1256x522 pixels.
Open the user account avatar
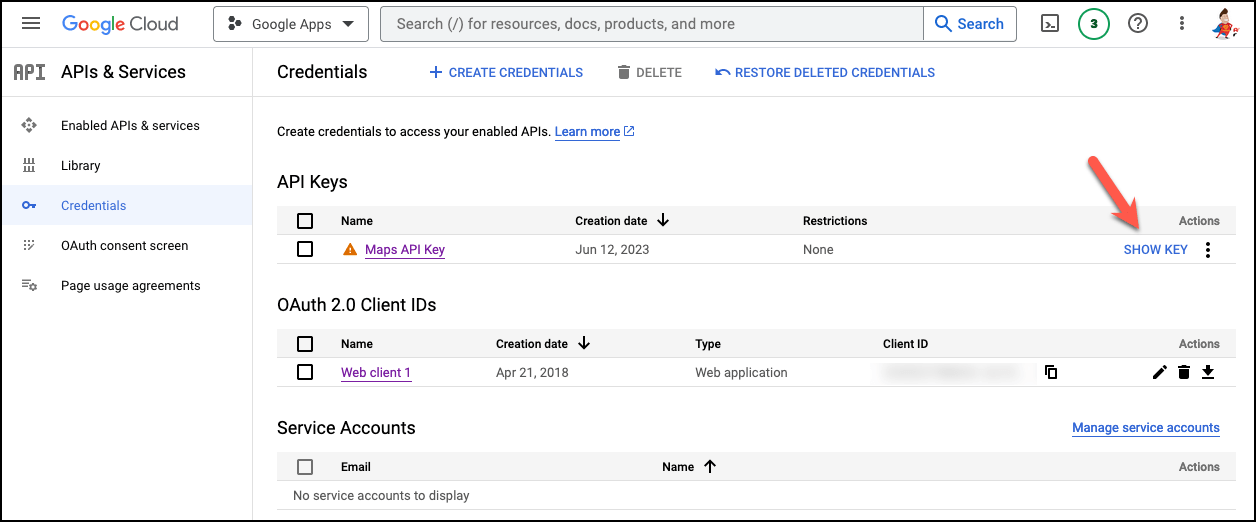(1226, 23)
